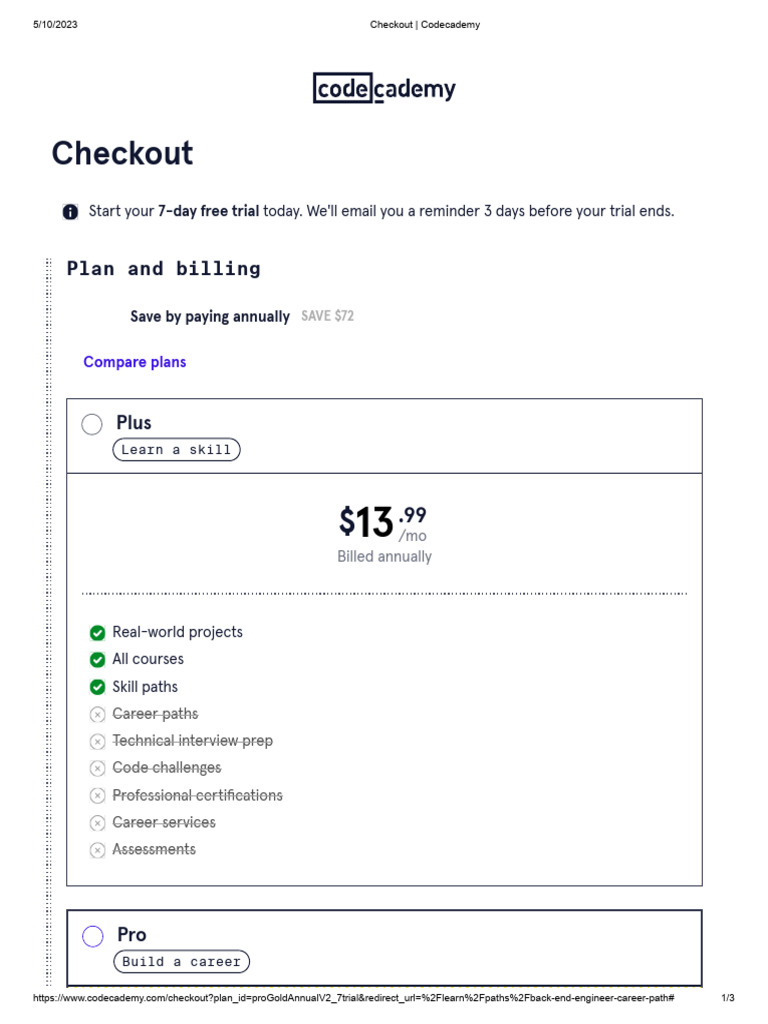Click the X icon beside Technical interview prep
The image size is (768, 1024).
click(x=97, y=741)
